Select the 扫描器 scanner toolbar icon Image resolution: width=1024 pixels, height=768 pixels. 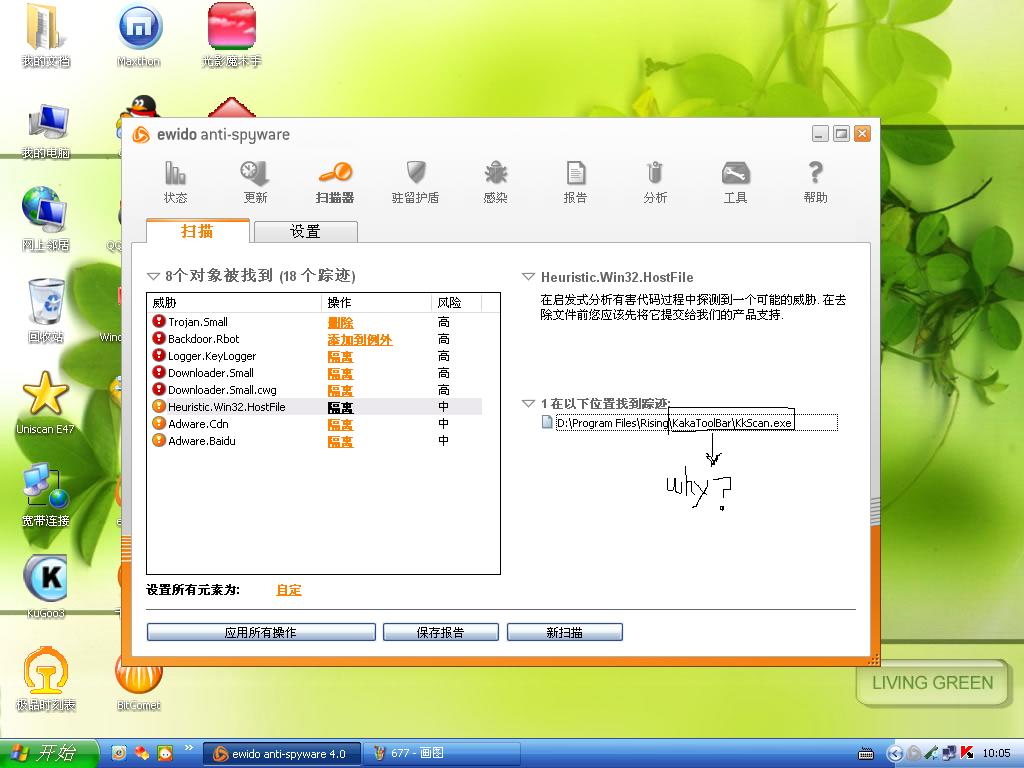coord(335,182)
